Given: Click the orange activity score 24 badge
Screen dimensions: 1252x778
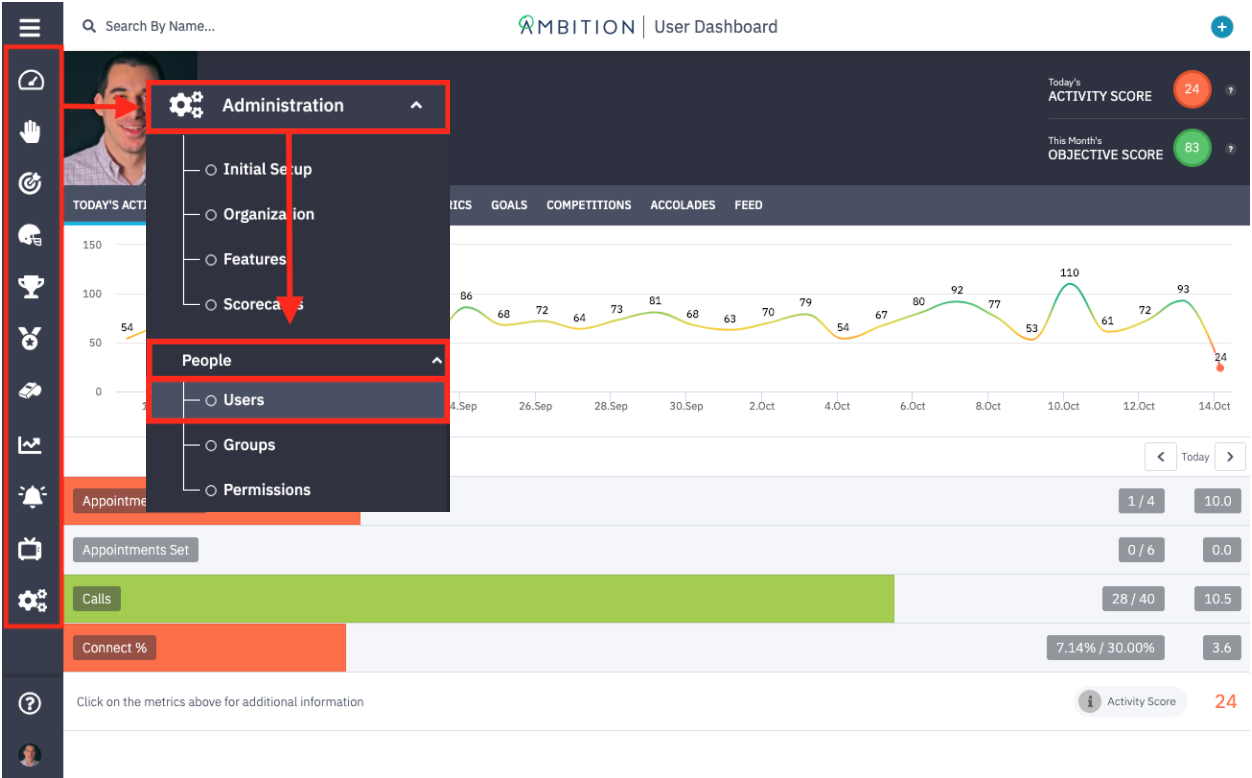Looking at the screenshot, I should click(1192, 89).
